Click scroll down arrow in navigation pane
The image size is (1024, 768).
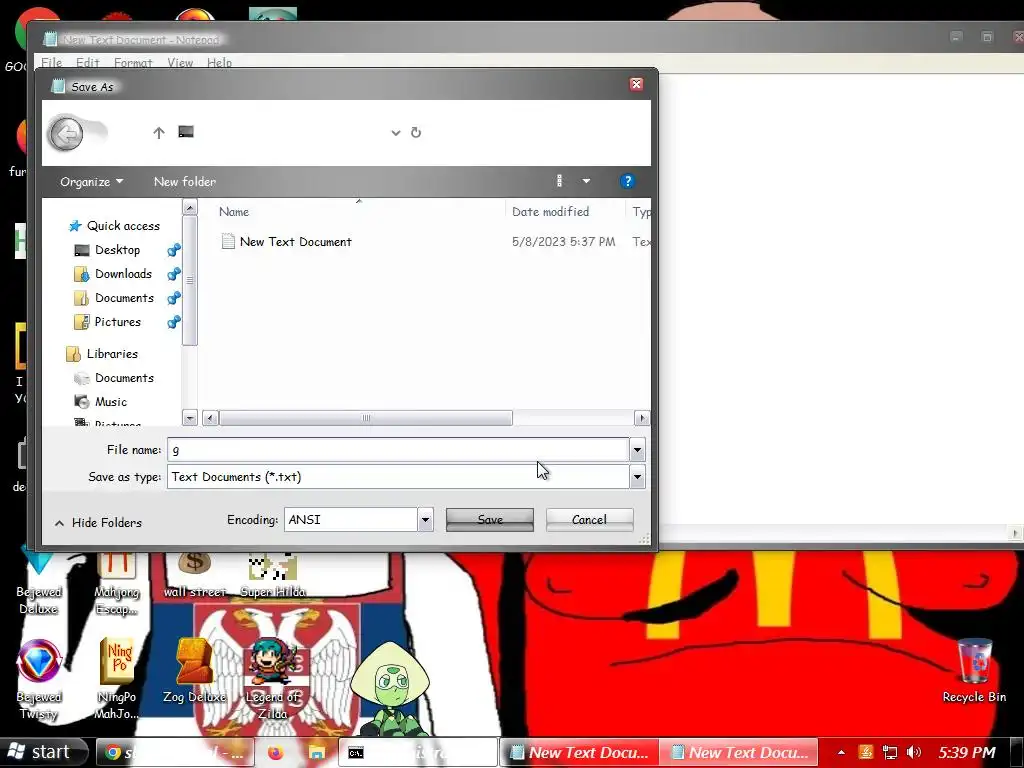click(x=189, y=418)
